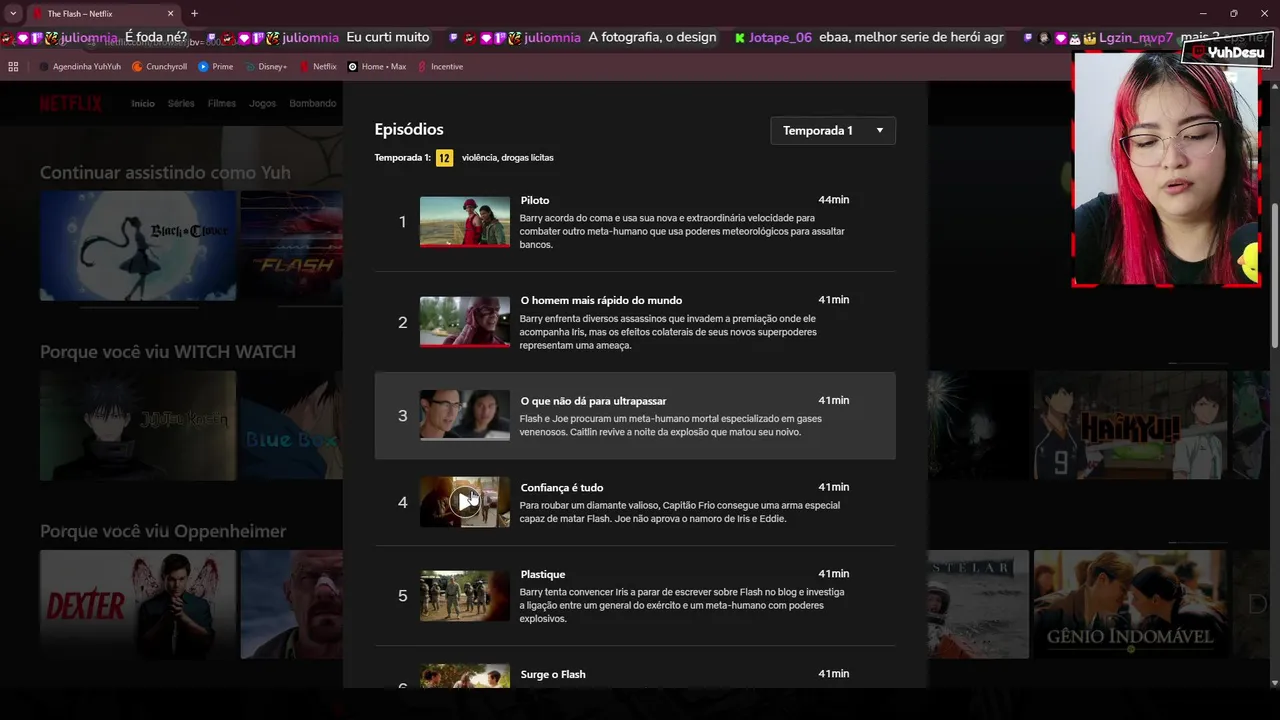The height and width of the screenshot is (720, 1280).
Task: Click the violência, drogas lícitas rating text
Action: tap(507, 158)
